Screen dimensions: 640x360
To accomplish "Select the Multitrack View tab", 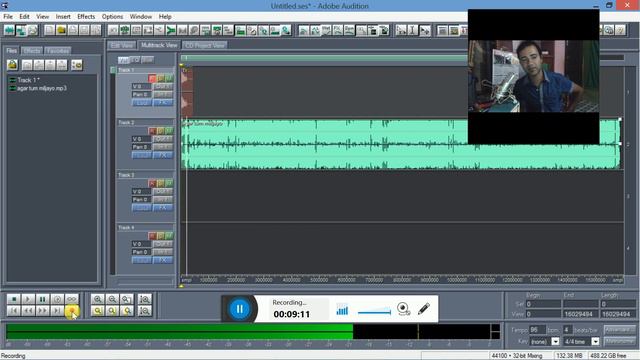I will point(159,45).
